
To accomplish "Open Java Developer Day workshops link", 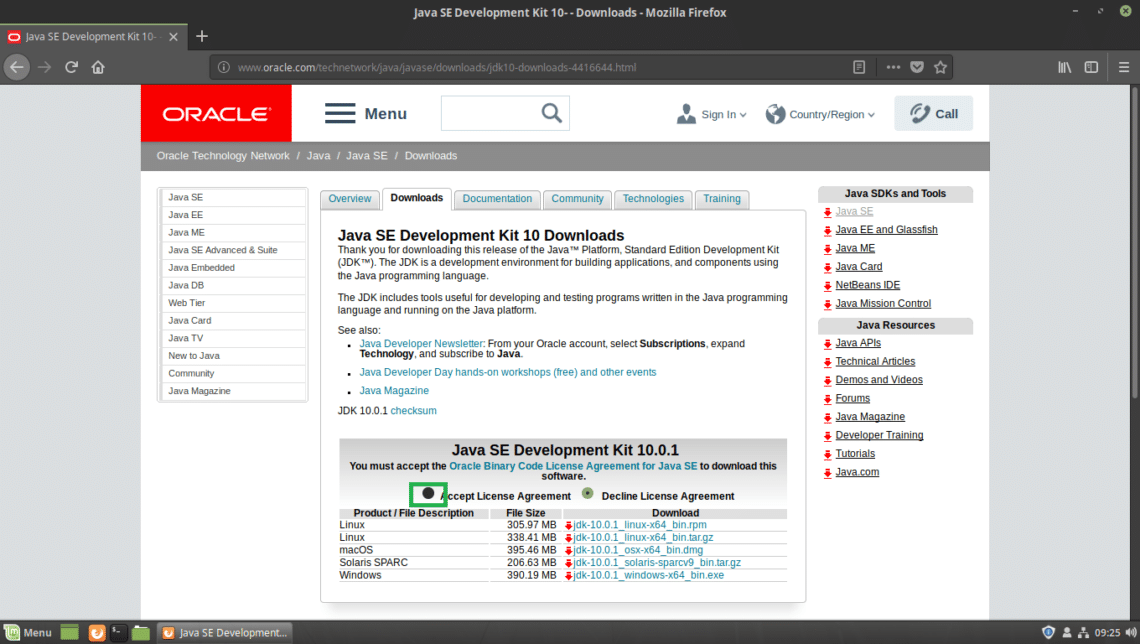I will click(x=507, y=372).
